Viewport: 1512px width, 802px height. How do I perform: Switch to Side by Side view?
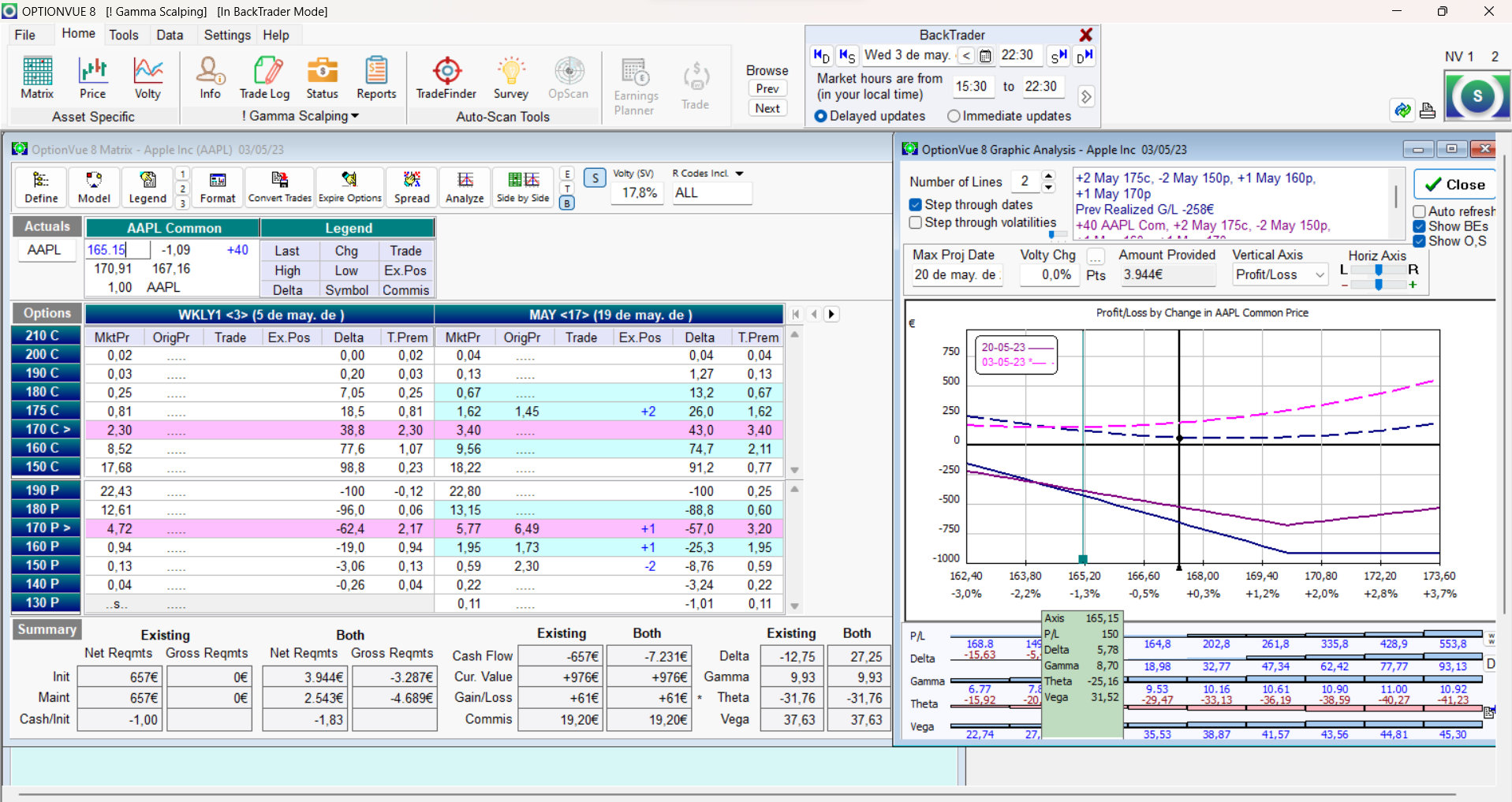click(x=523, y=188)
